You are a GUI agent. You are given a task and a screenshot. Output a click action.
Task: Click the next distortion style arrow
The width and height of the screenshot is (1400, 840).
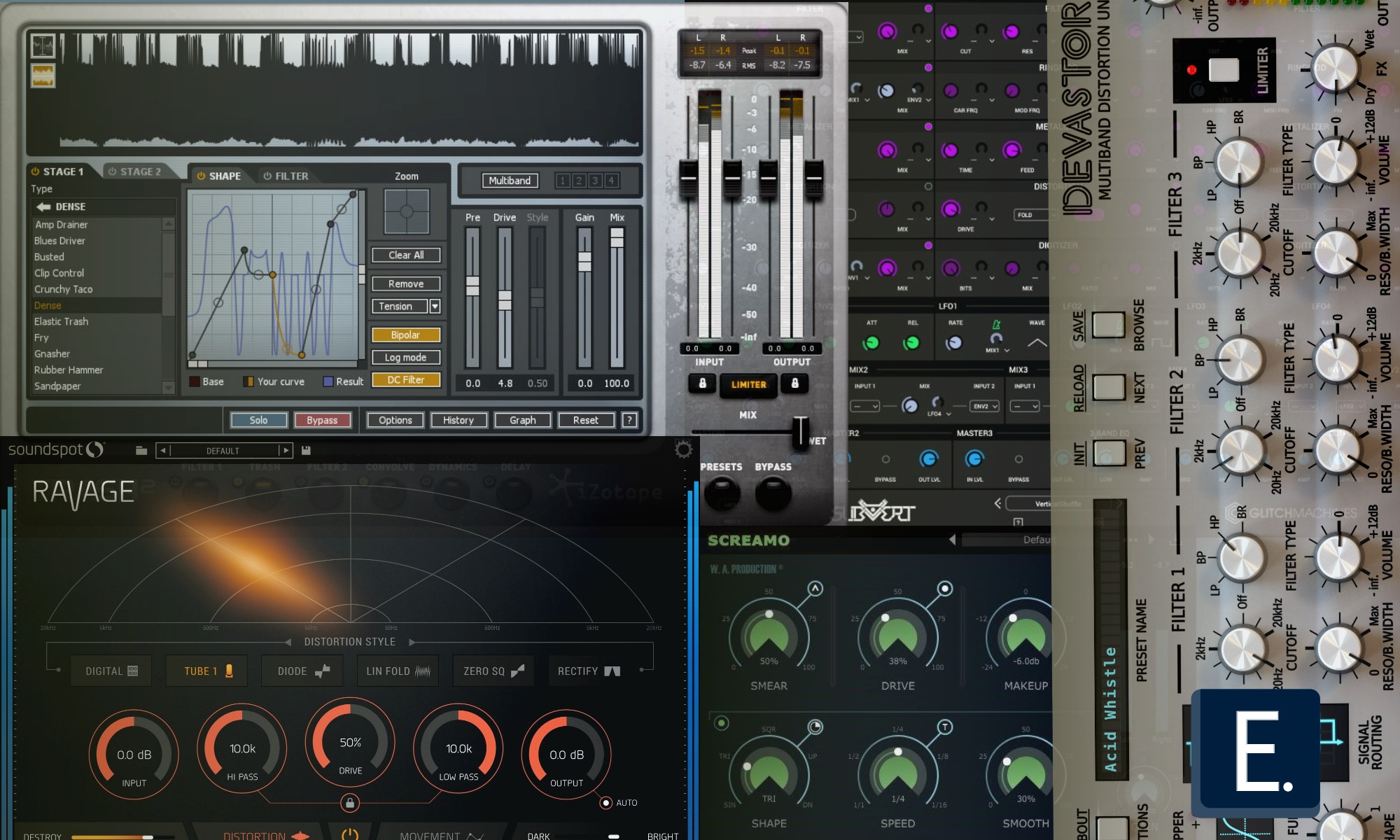coord(412,642)
